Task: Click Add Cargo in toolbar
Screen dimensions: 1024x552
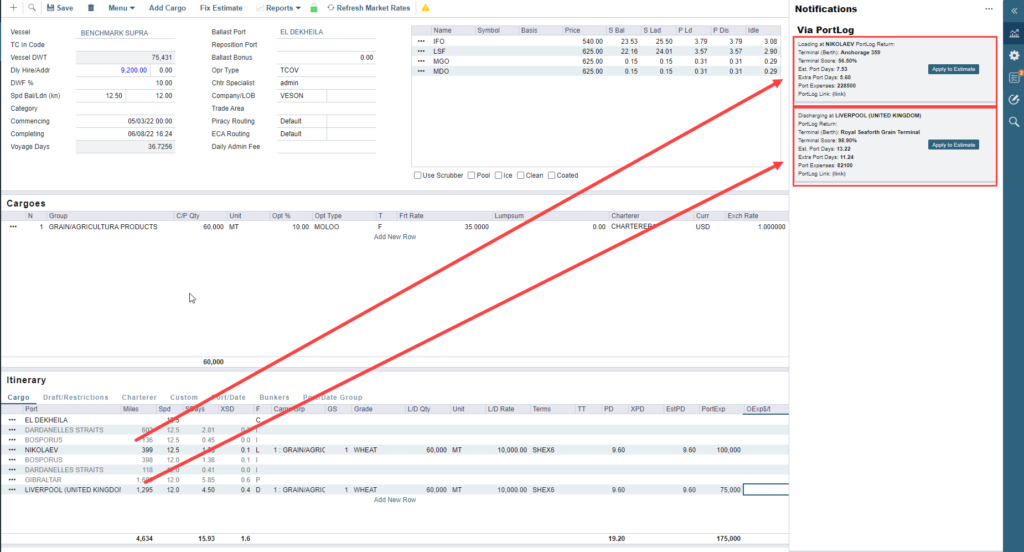Action: [x=167, y=8]
